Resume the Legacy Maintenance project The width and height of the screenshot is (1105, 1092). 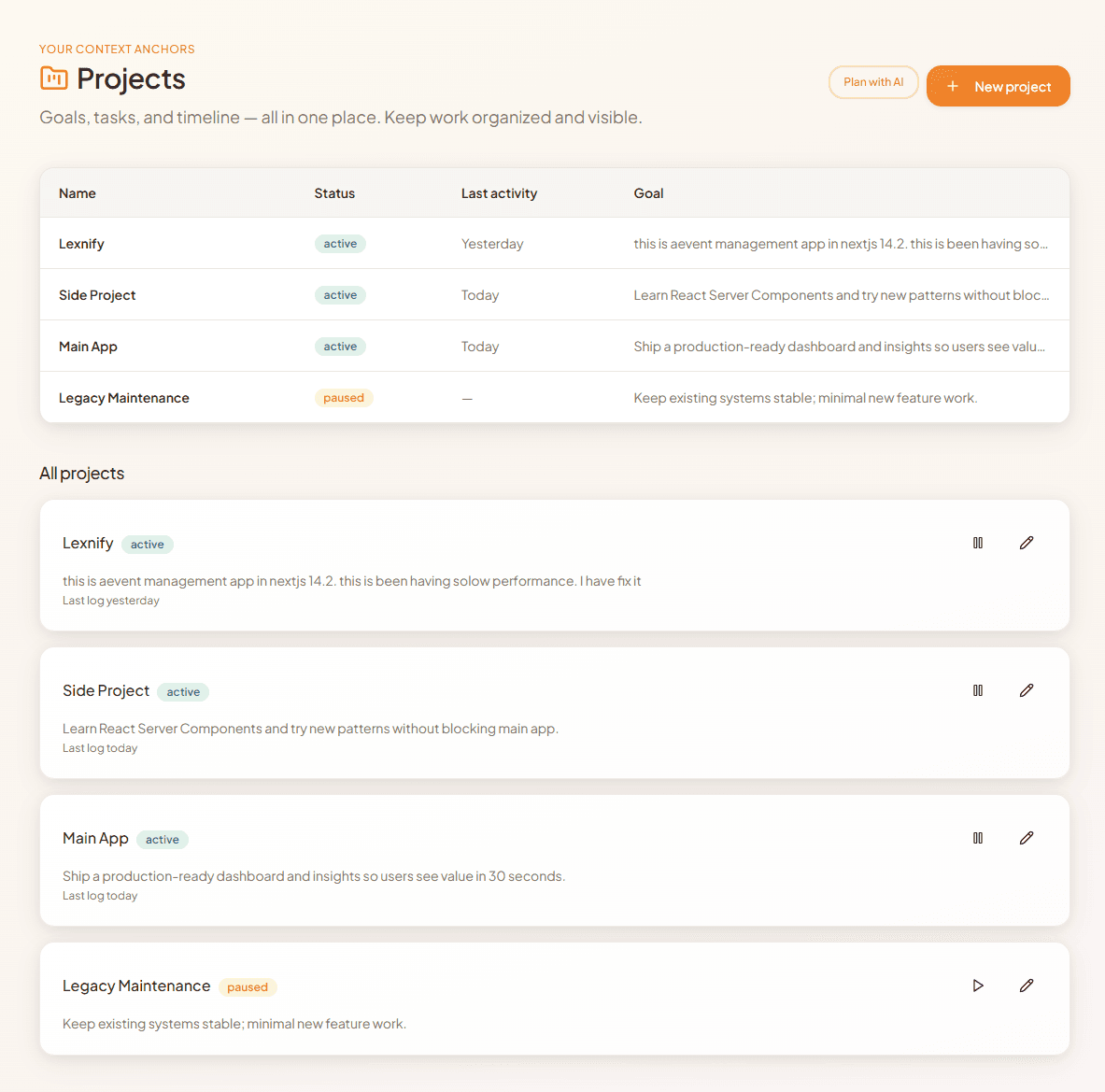tap(978, 985)
